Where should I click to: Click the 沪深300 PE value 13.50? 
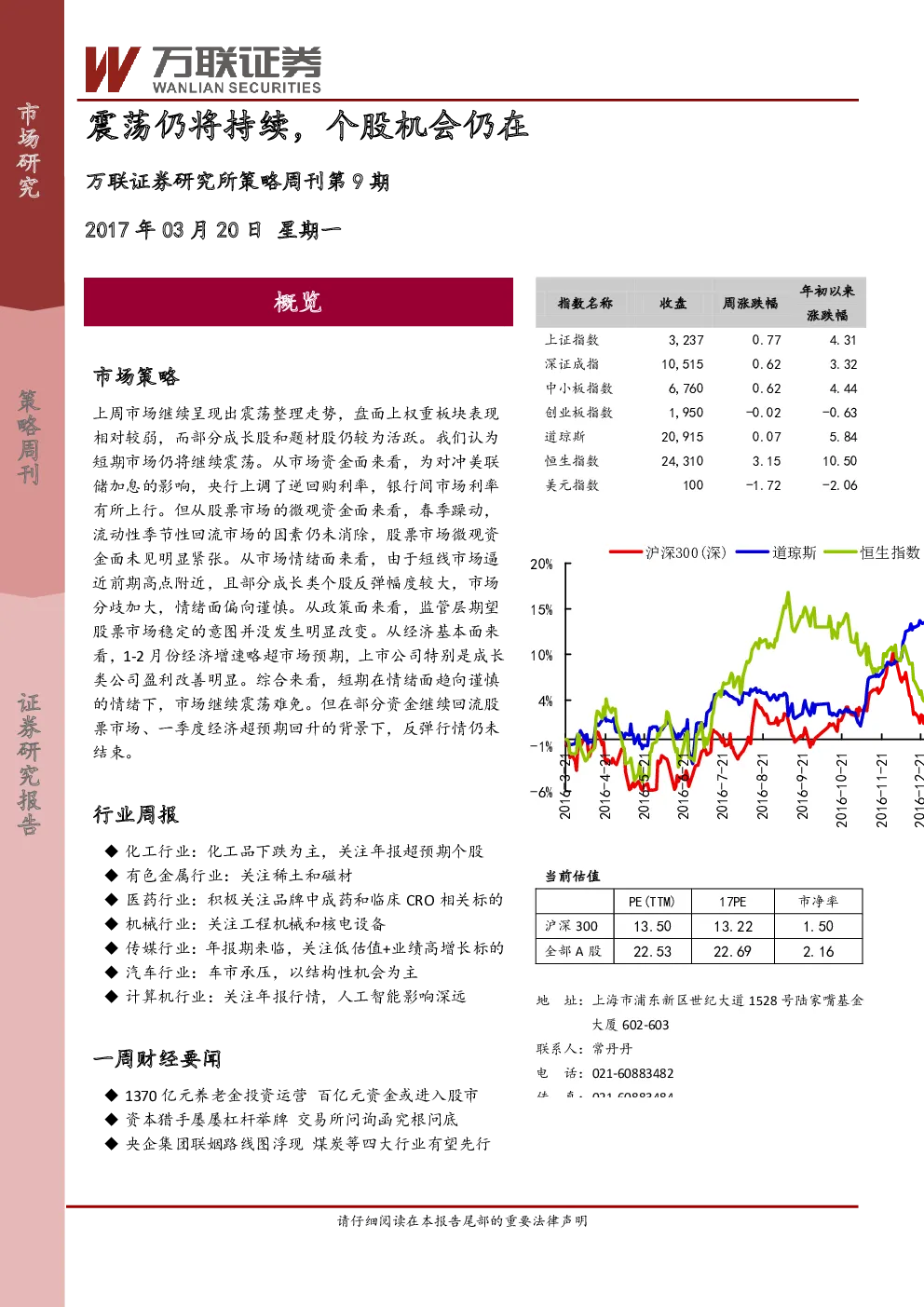[x=652, y=927]
